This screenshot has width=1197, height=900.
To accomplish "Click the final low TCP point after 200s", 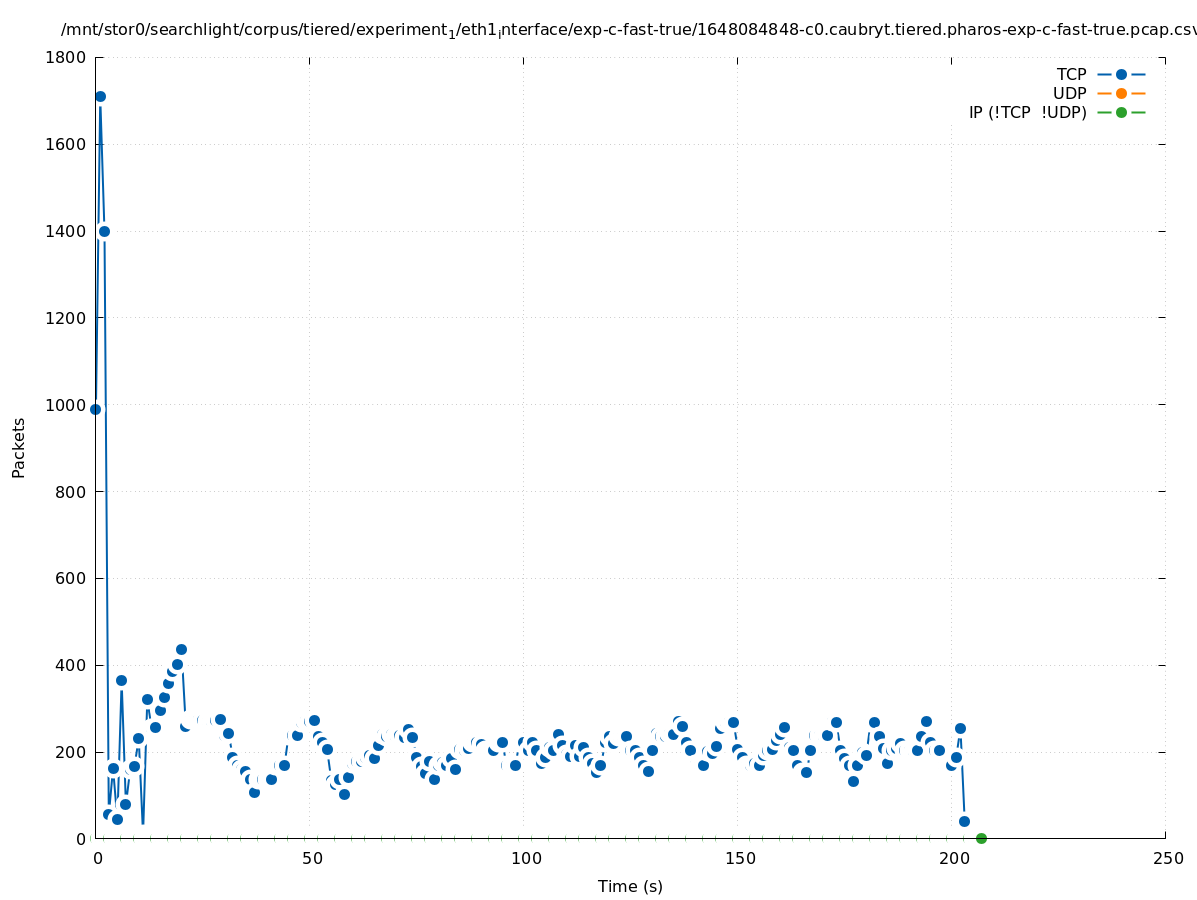I will (x=964, y=821).
